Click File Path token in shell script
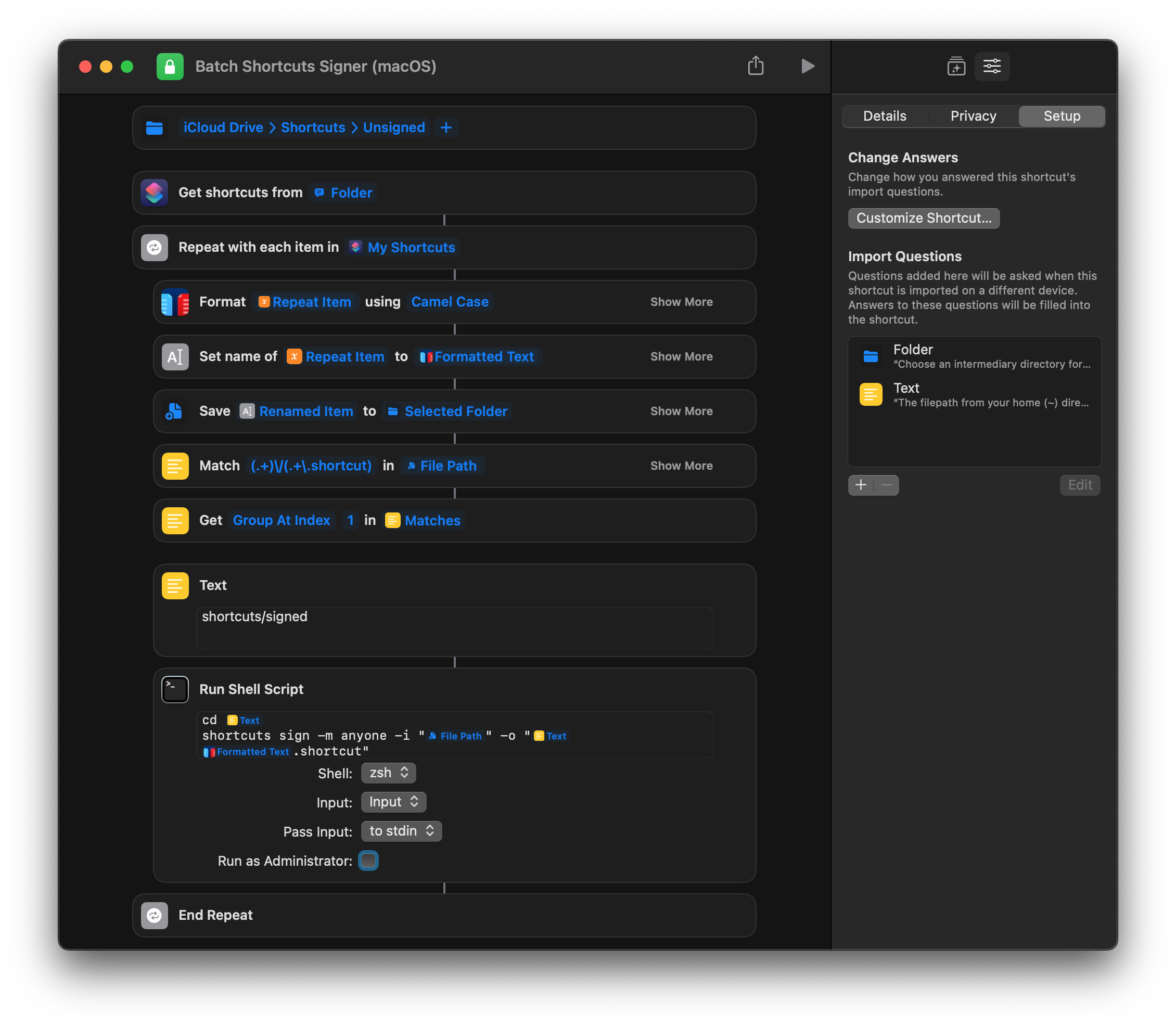Screen dimensions: 1176x1027 (455, 736)
